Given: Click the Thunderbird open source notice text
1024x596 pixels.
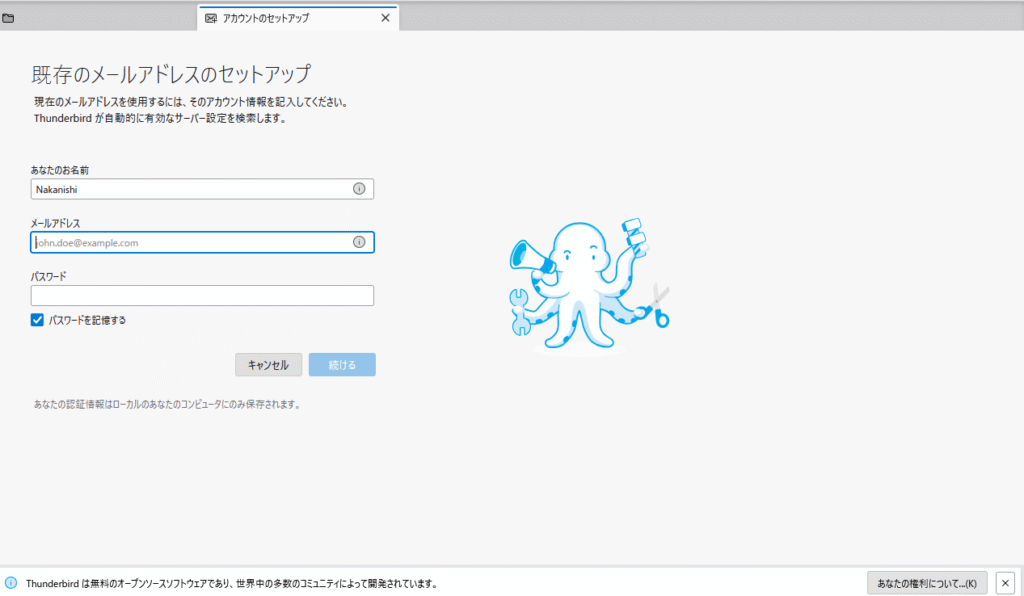Looking at the screenshot, I should (231, 584).
